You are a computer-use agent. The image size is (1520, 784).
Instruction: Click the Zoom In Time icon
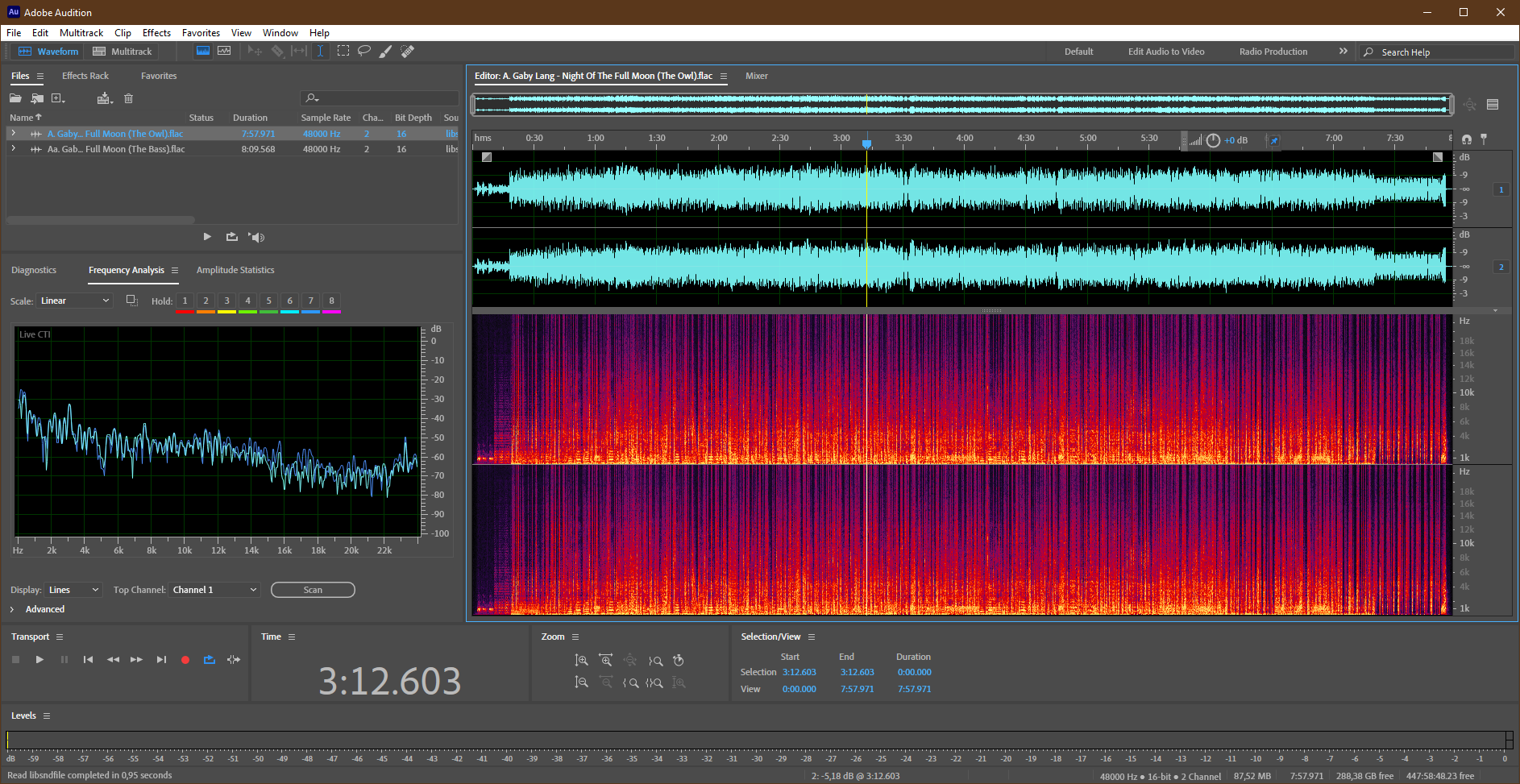point(606,661)
